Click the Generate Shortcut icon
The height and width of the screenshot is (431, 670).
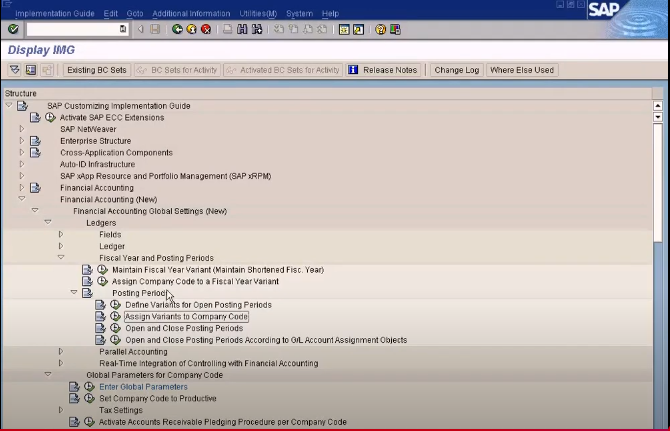(x=359, y=29)
